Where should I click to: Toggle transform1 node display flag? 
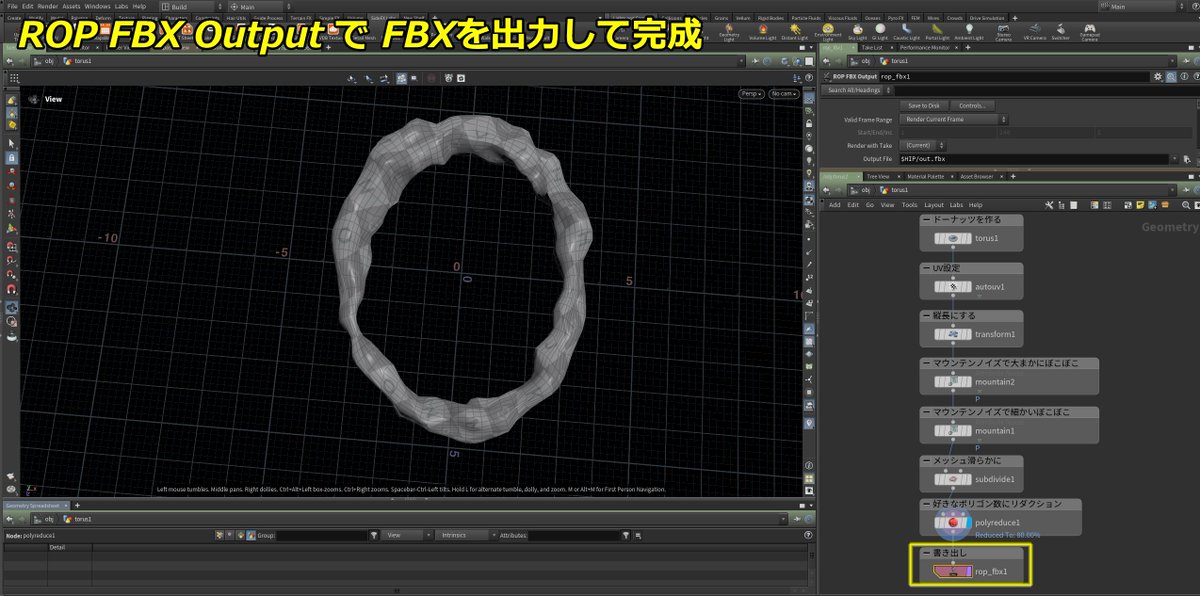point(970,334)
